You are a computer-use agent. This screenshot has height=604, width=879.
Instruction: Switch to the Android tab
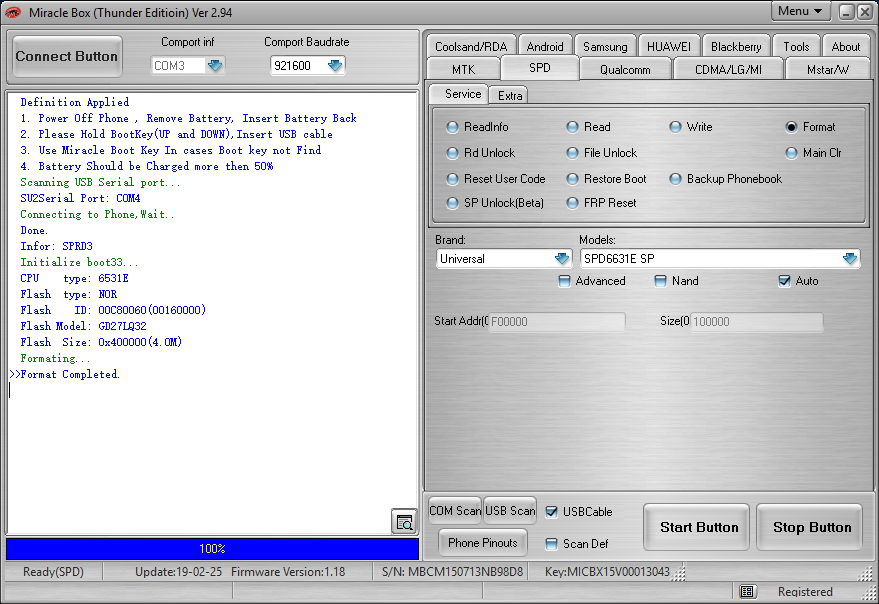coord(545,46)
